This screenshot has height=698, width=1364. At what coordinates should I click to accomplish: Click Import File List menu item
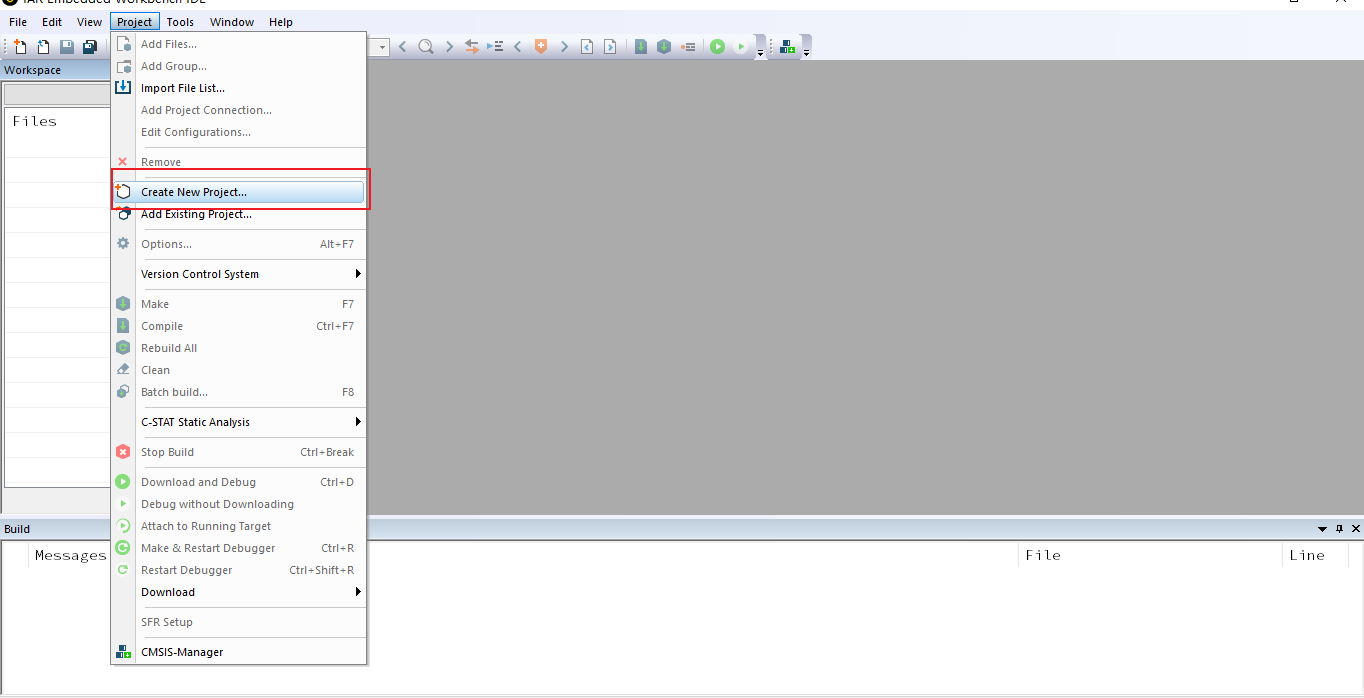183,88
